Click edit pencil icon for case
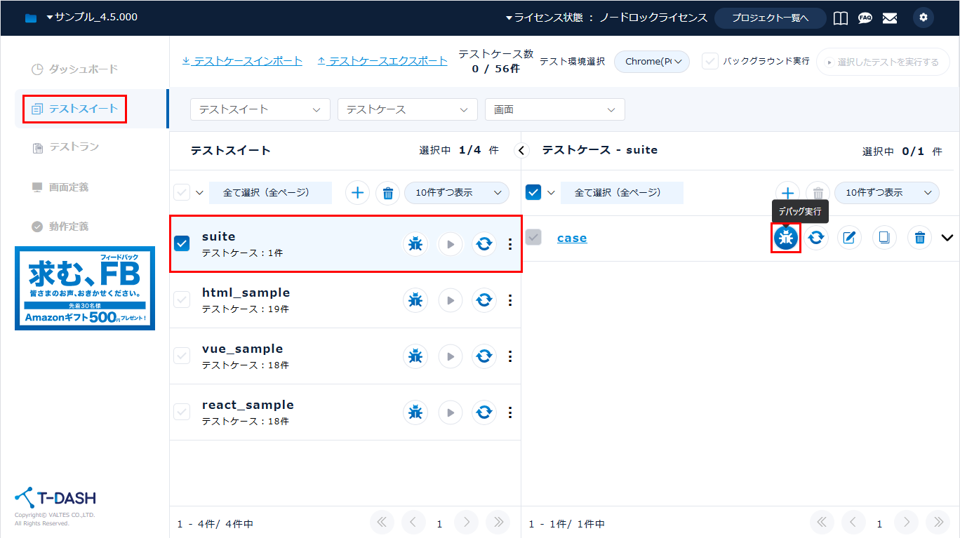The image size is (960, 538). tap(849, 238)
